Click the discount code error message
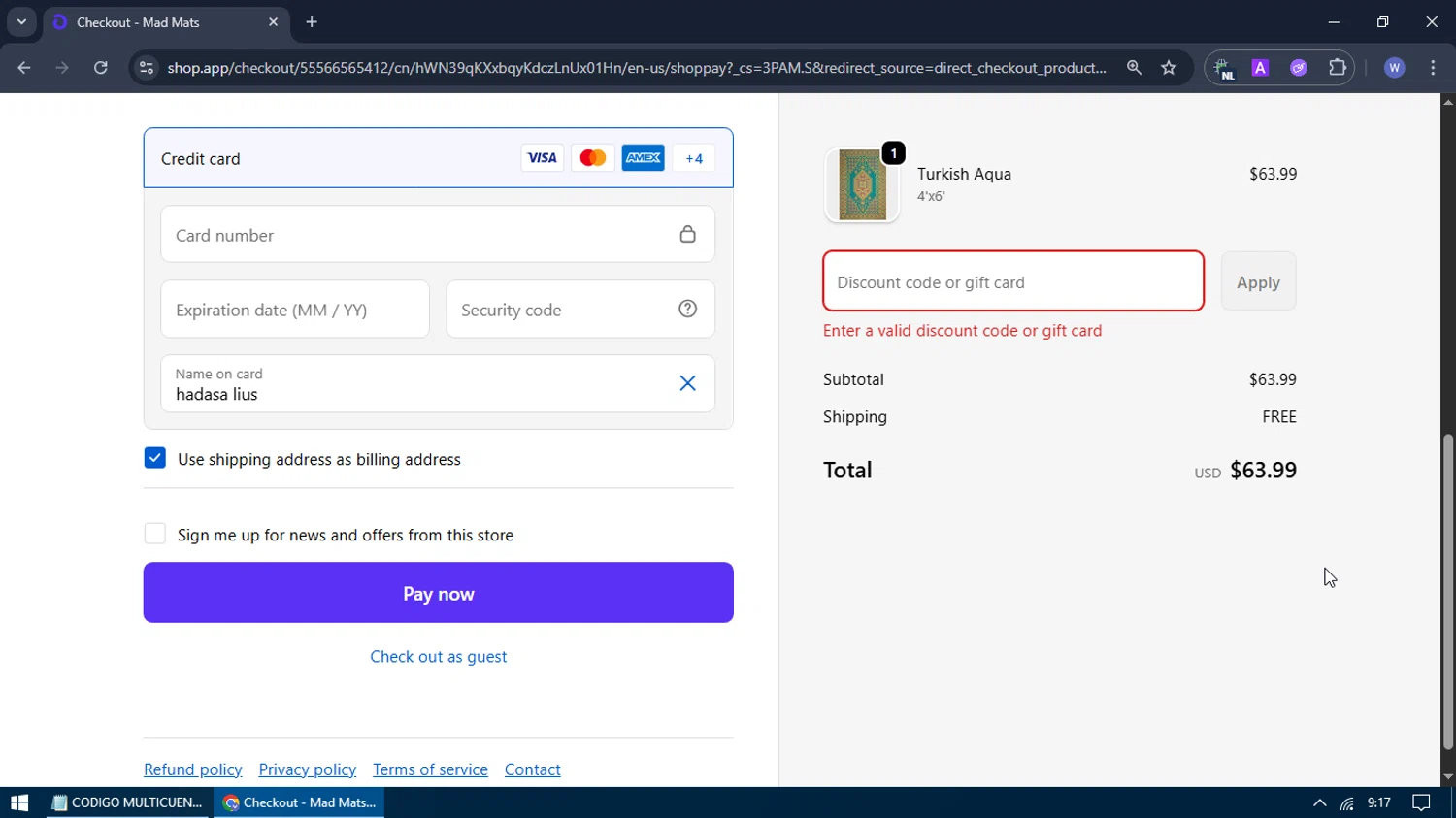 coord(963,331)
